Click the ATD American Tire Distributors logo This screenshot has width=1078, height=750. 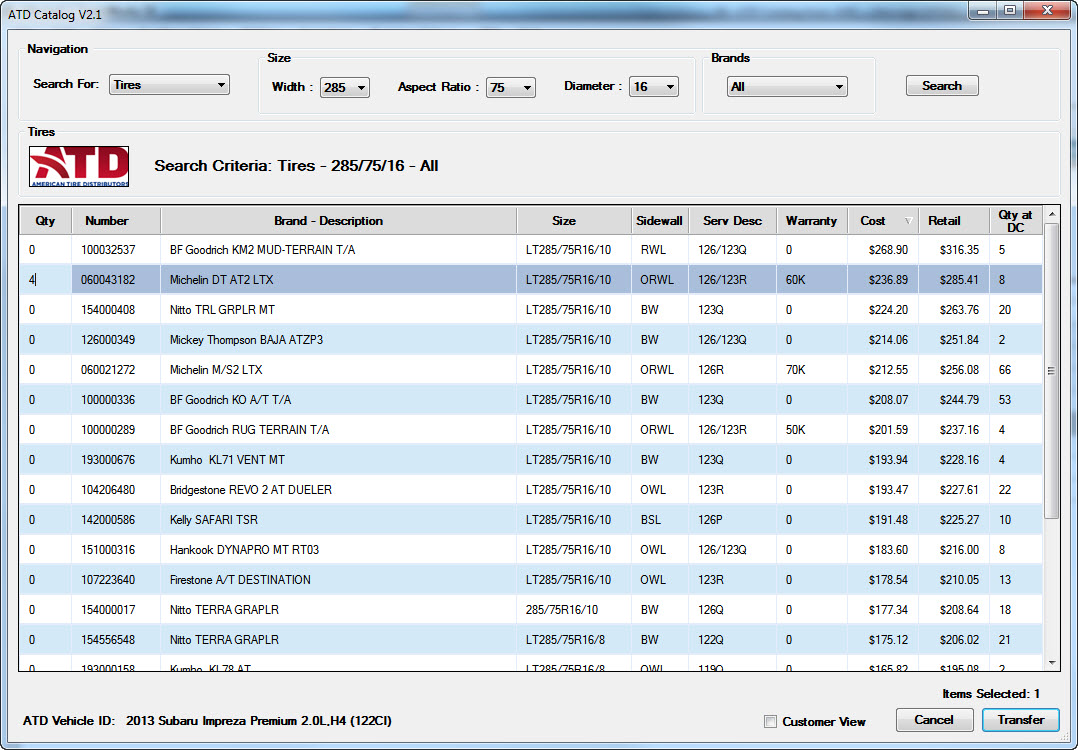tap(79, 166)
